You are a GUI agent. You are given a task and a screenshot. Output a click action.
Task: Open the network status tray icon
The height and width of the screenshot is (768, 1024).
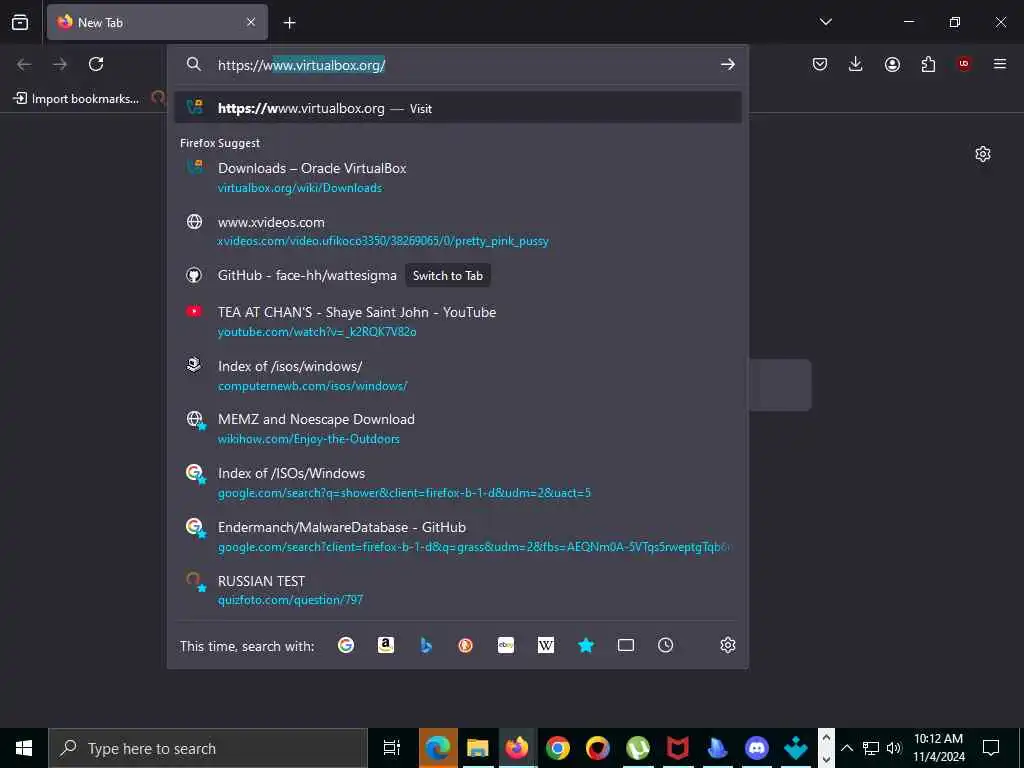870,748
